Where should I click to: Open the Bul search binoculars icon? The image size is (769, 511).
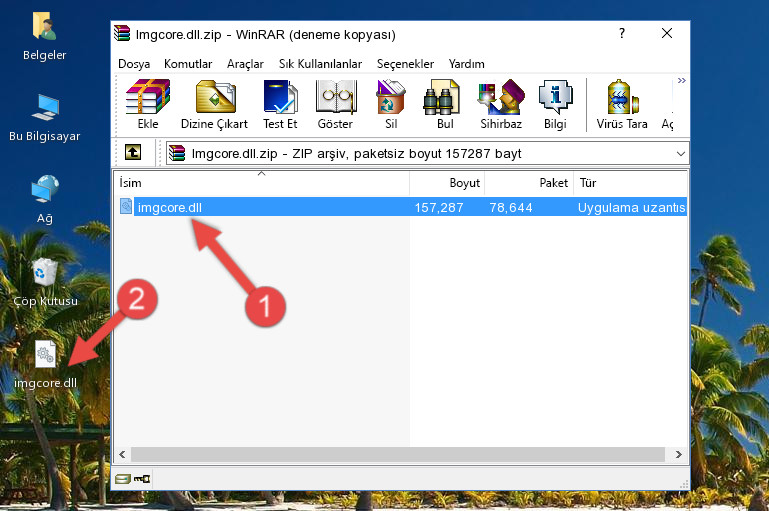444,104
